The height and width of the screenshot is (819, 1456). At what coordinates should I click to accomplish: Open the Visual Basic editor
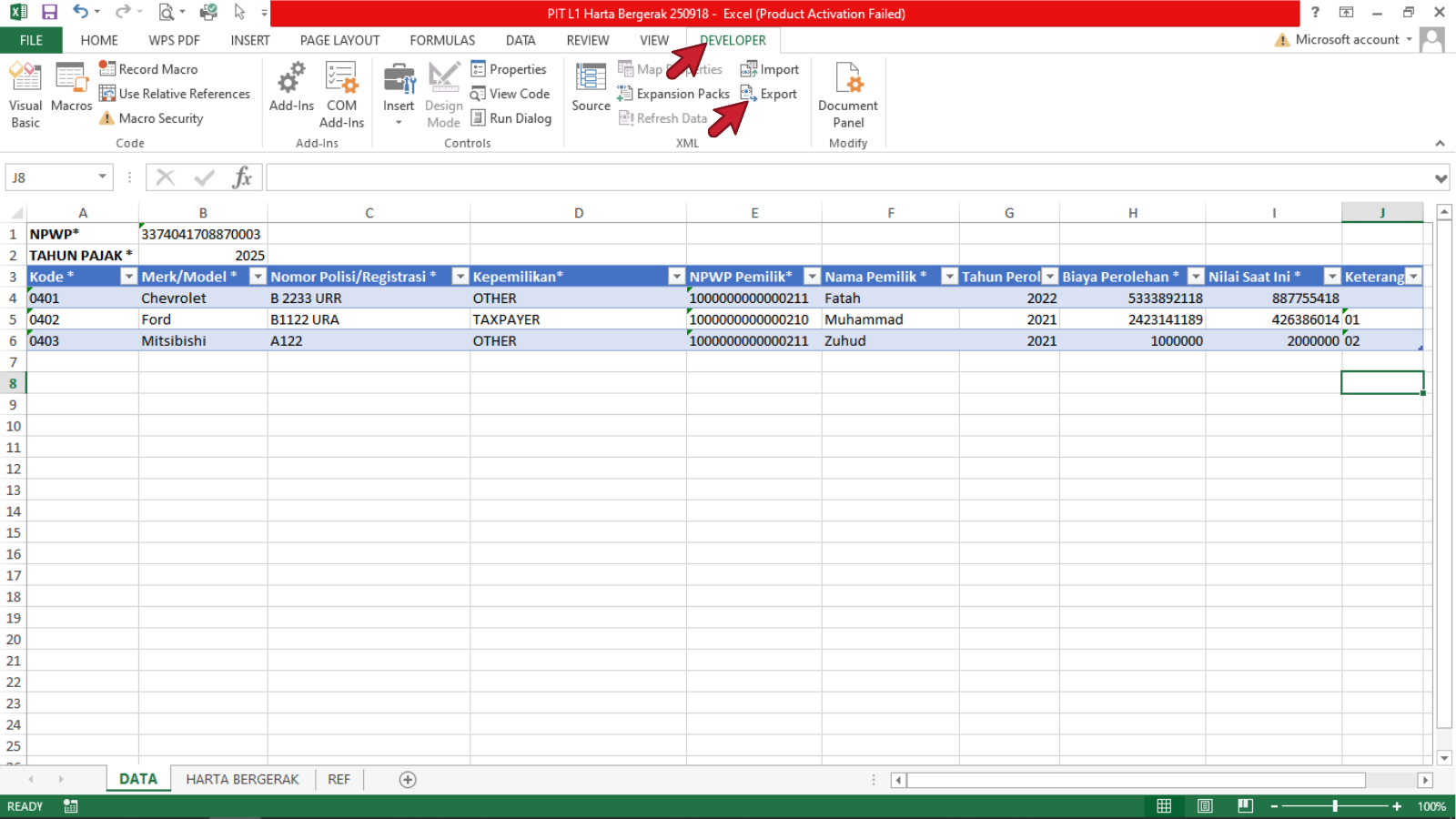coord(25,96)
